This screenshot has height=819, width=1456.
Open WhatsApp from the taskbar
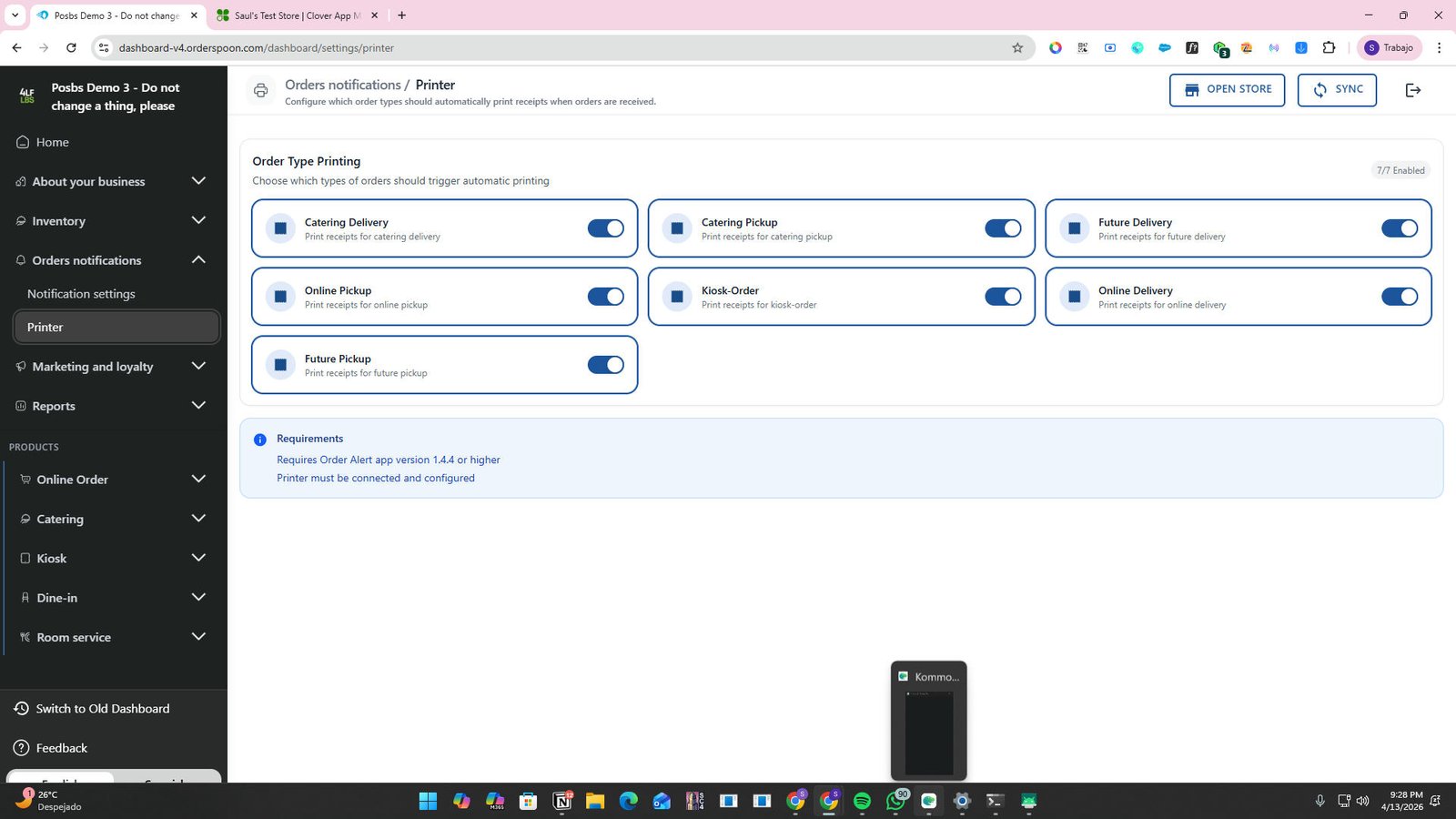[895, 801]
